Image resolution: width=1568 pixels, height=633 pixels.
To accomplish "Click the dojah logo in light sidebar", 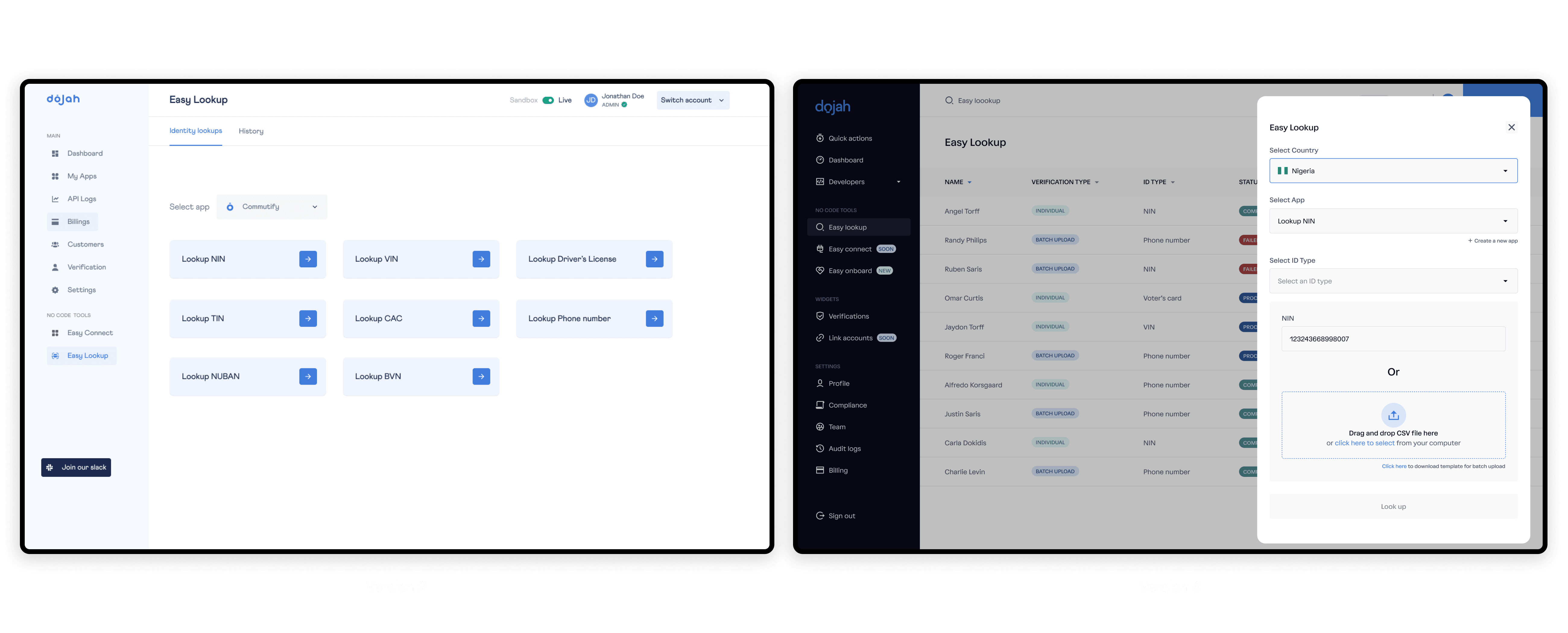I will (63, 99).
